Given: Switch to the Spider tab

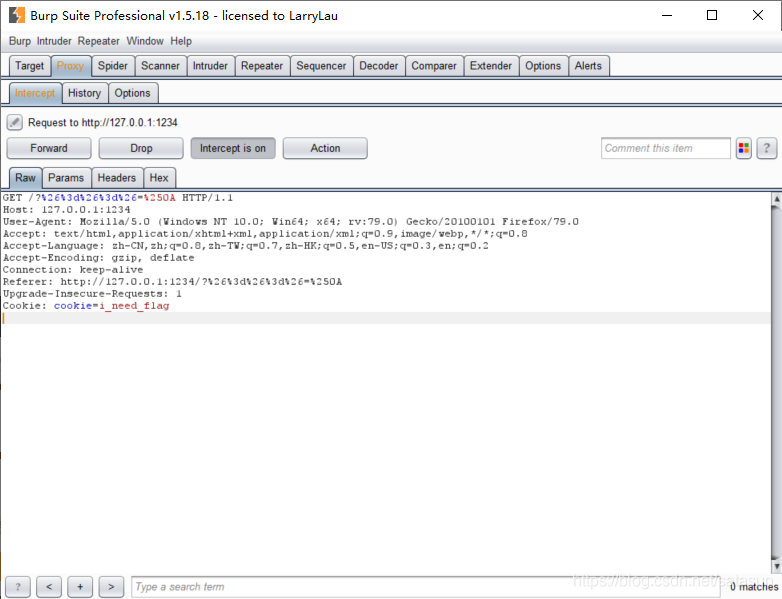Looking at the screenshot, I should [x=113, y=66].
